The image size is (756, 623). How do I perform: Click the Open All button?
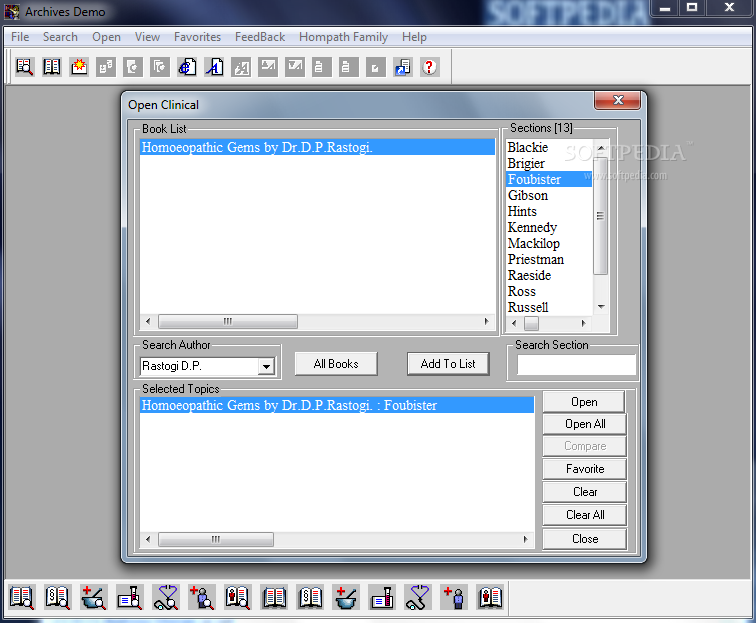tap(585, 424)
